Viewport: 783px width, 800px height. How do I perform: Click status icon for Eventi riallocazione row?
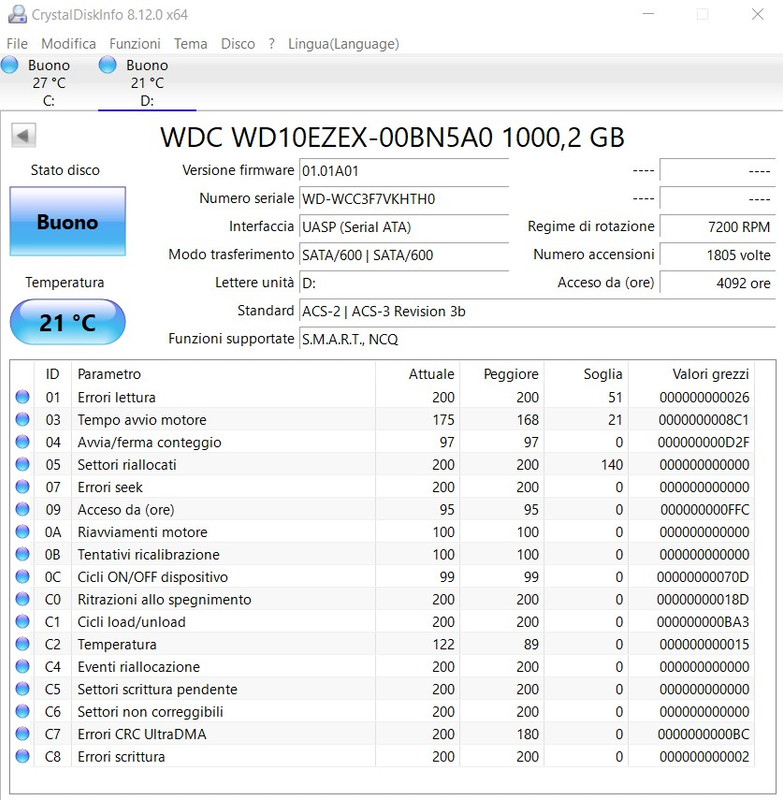coord(22,666)
